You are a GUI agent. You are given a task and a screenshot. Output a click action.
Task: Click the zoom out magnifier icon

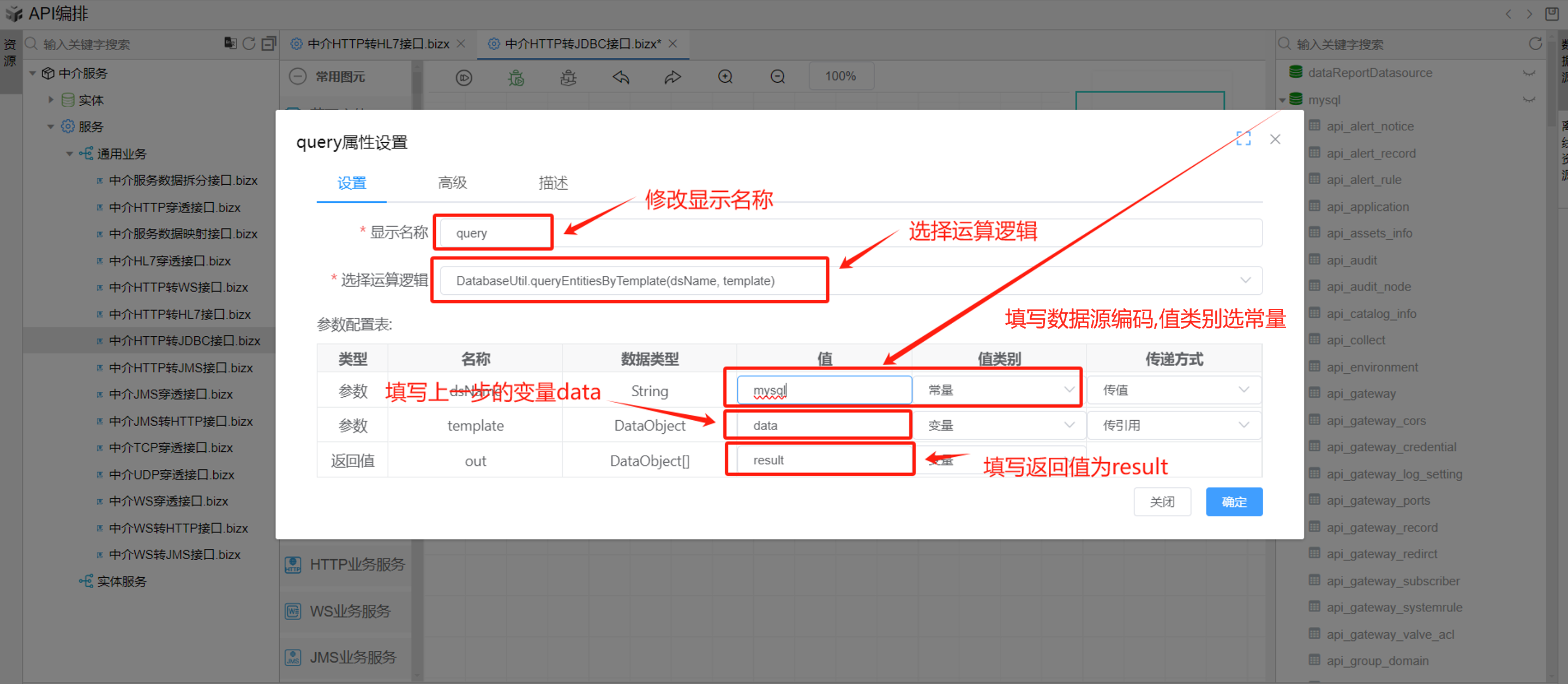777,77
